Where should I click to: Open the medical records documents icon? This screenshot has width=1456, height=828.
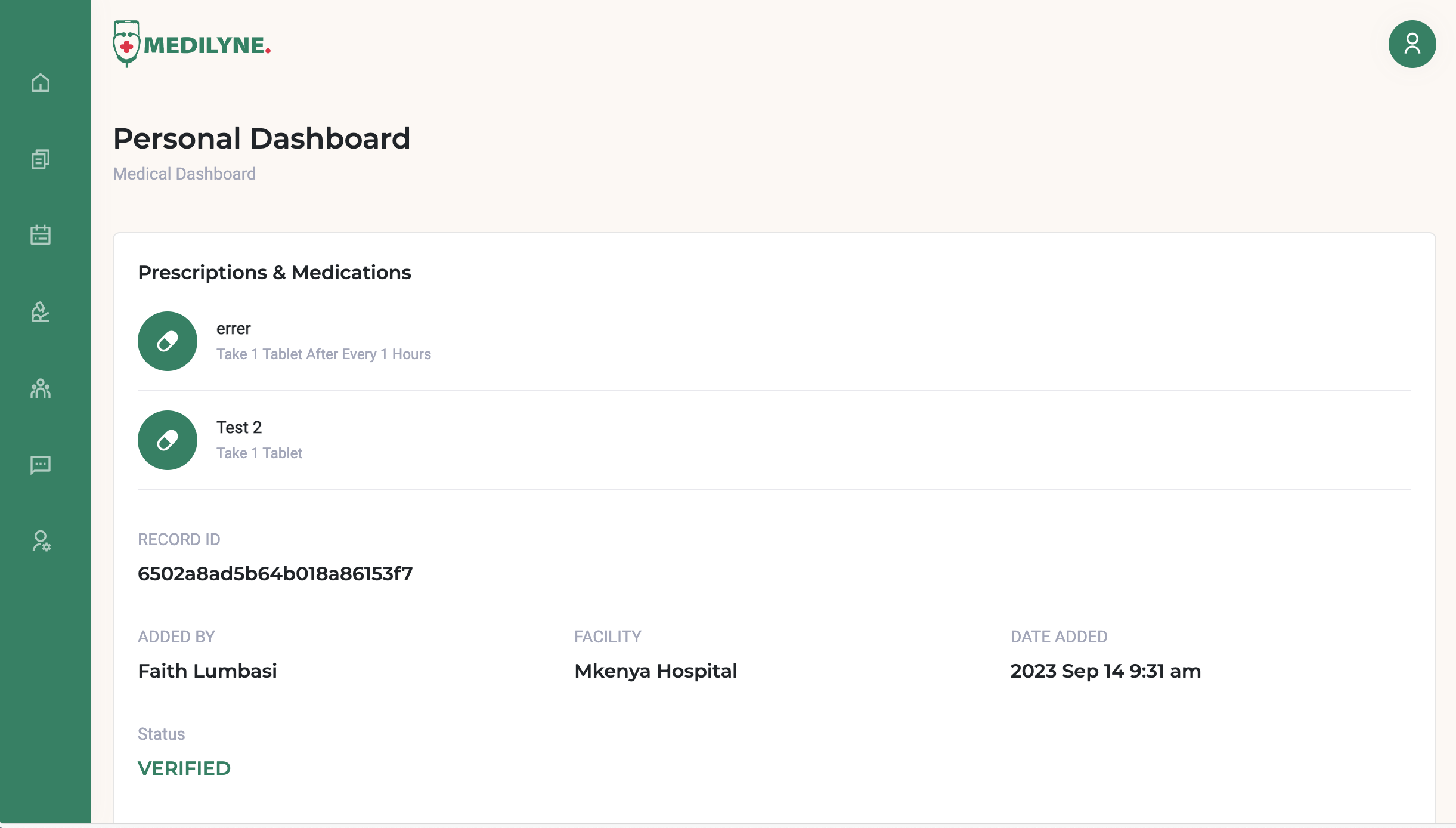point(41,159)
